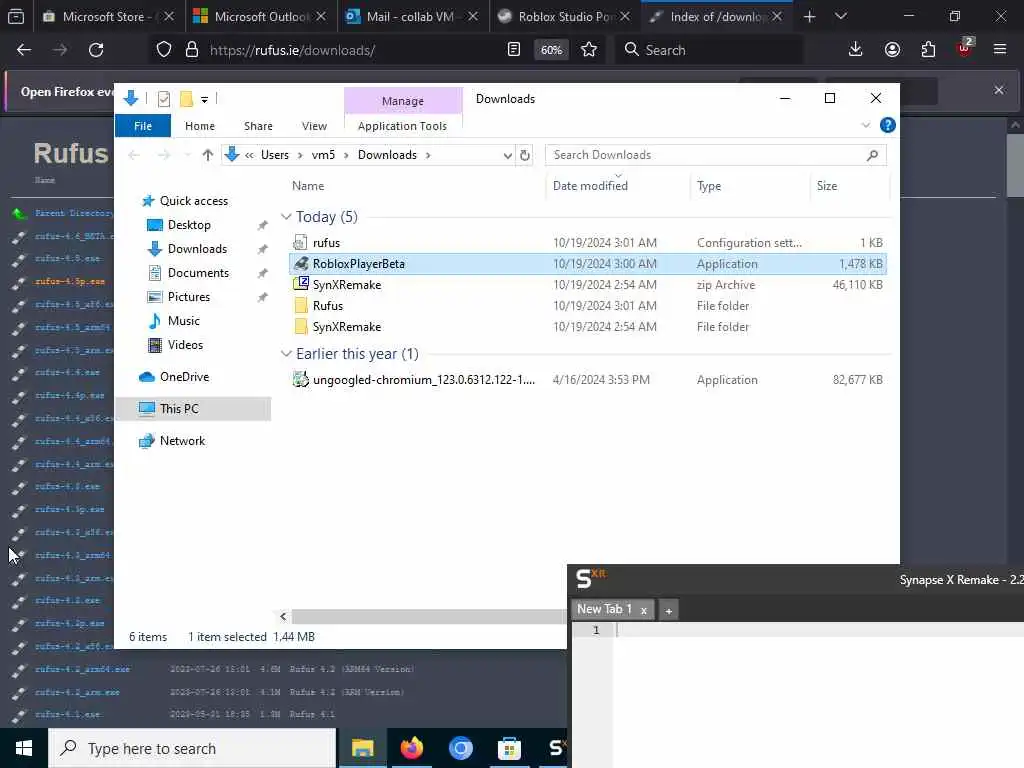
Task: Open address bar history dropdown in Explorer
Action: click(x=507, y=155)
